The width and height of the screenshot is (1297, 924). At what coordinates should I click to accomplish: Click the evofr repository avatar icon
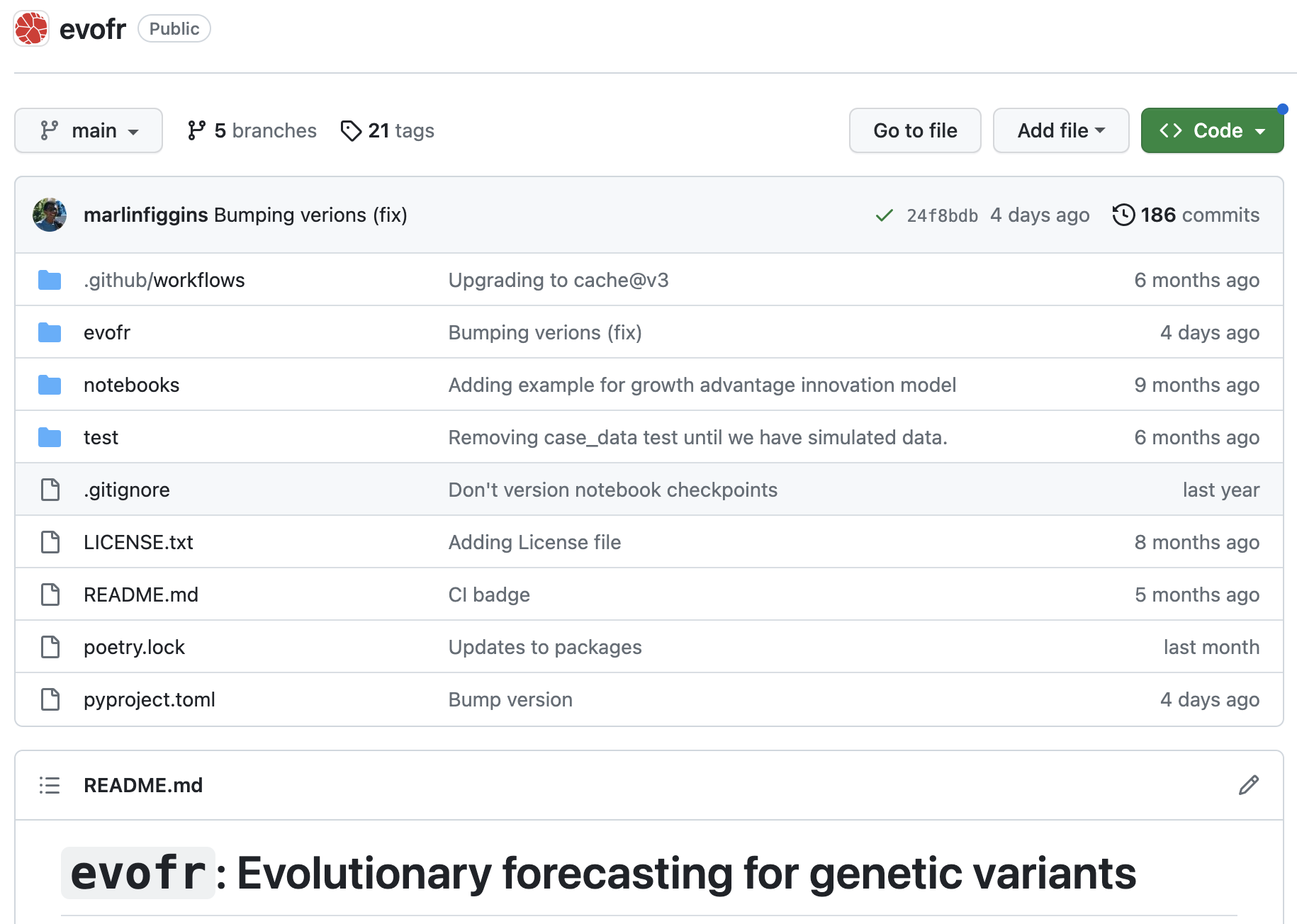point(31,29)
